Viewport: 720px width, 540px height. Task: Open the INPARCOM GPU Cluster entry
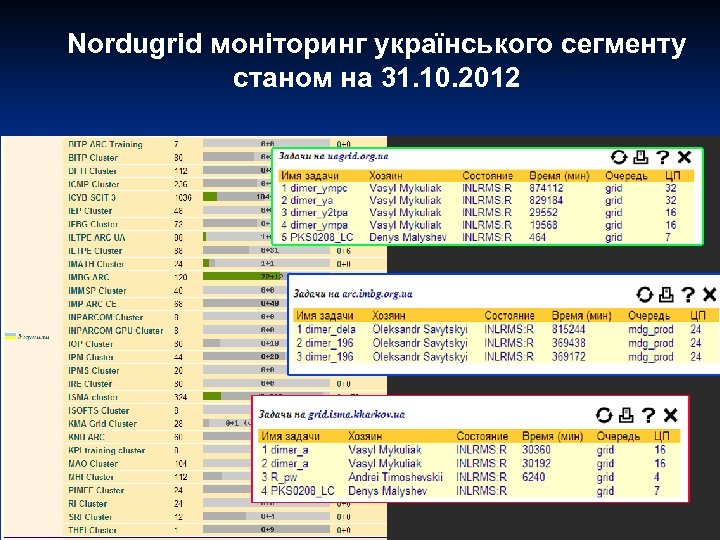coord(116,331)
